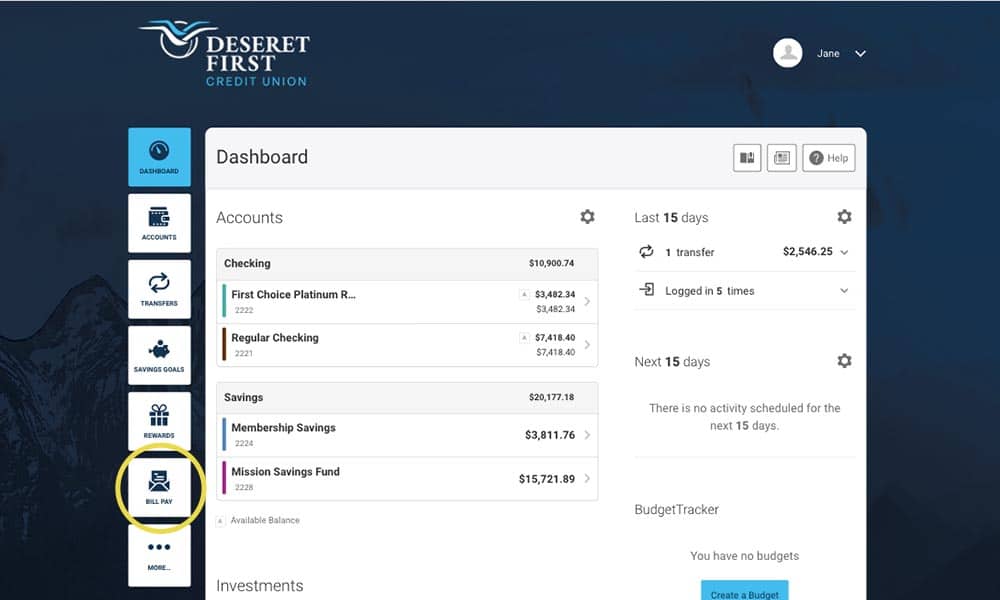1000x600 pixels.
Task: Click the Deseret First Credit Union logo
Action: 224,54
